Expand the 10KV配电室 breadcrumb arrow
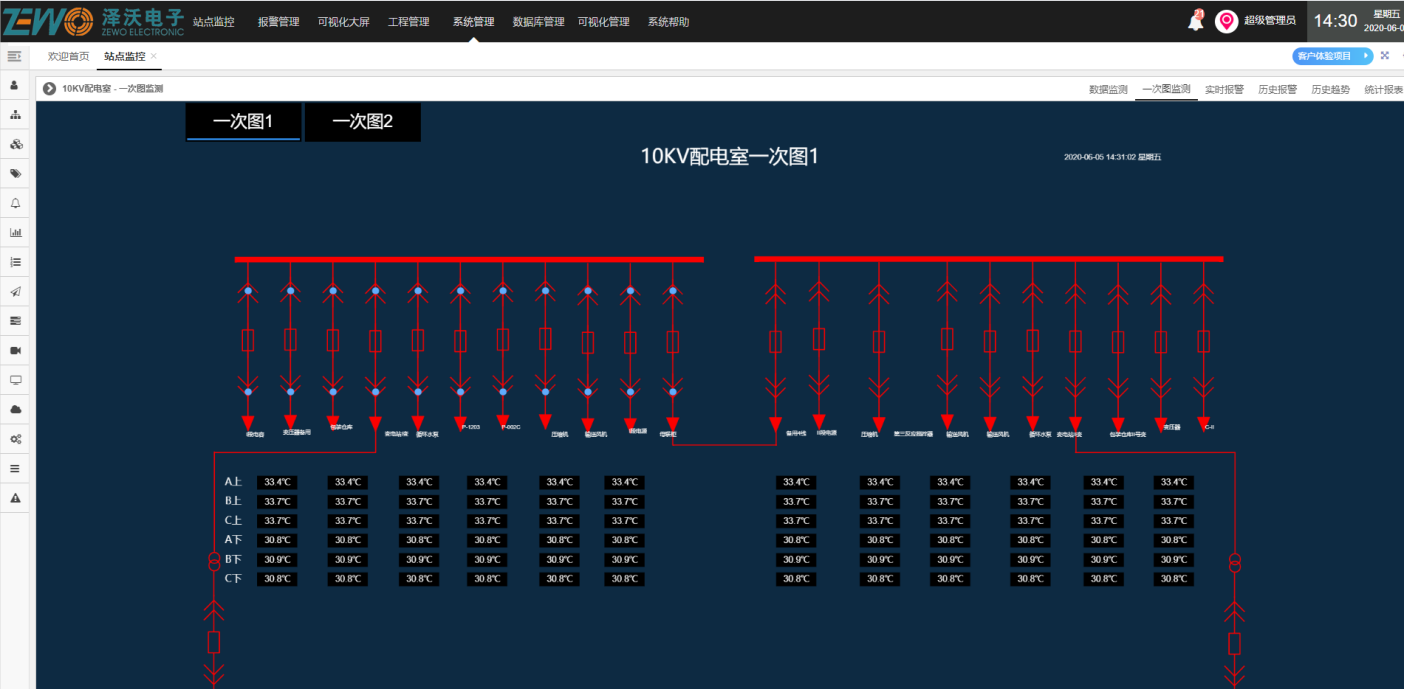The width and height of the screenshot is (1404, 689). click(x=49, y=89)
